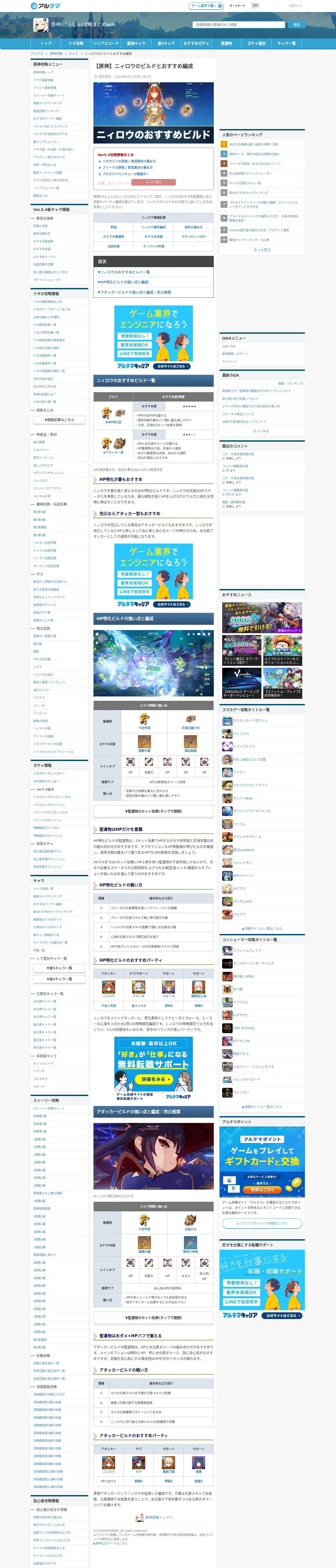336x1568 pixels.
Task: Click the アルテマ site logo
Action: pos(45,5)
